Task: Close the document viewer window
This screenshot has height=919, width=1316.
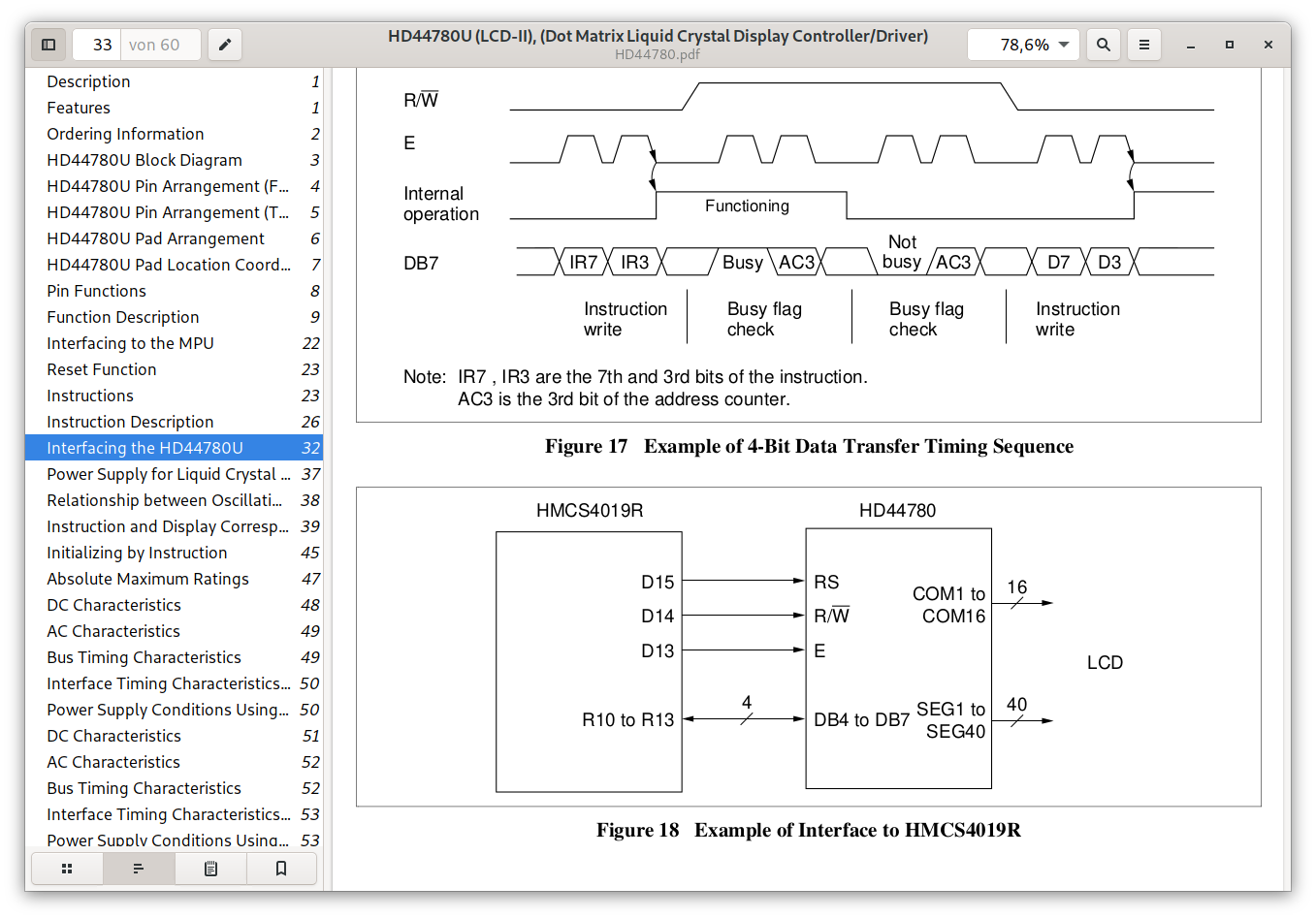Action: pyautogui.click(x=1268, y=45)
